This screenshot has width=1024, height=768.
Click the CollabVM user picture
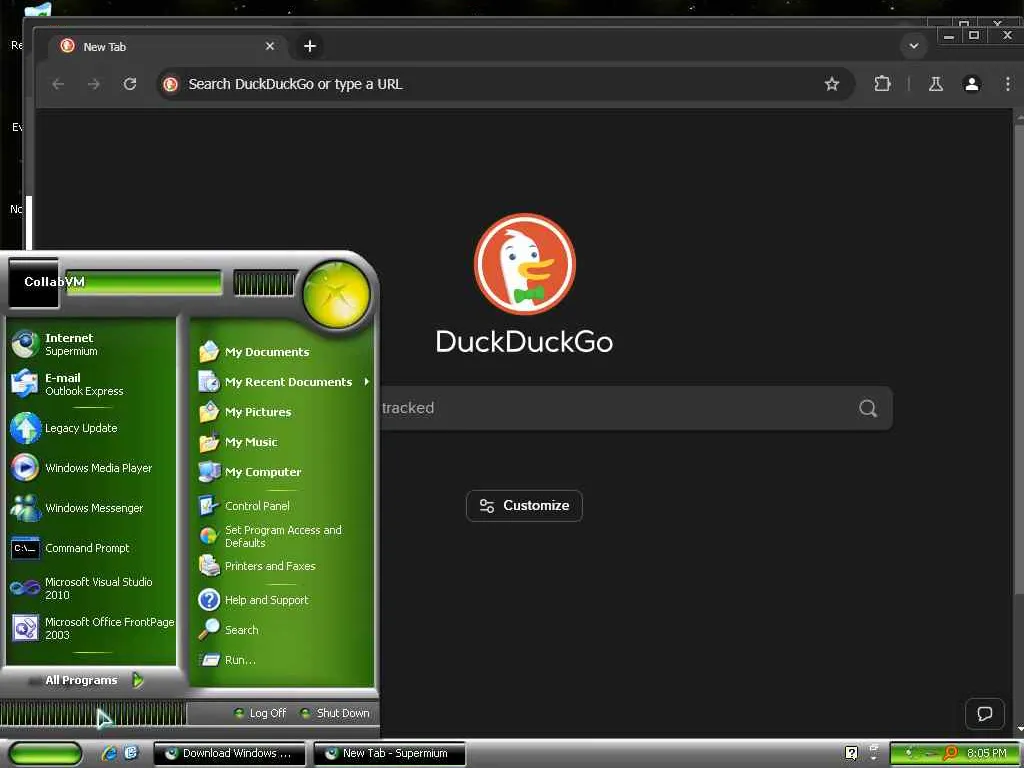(33, 283)
